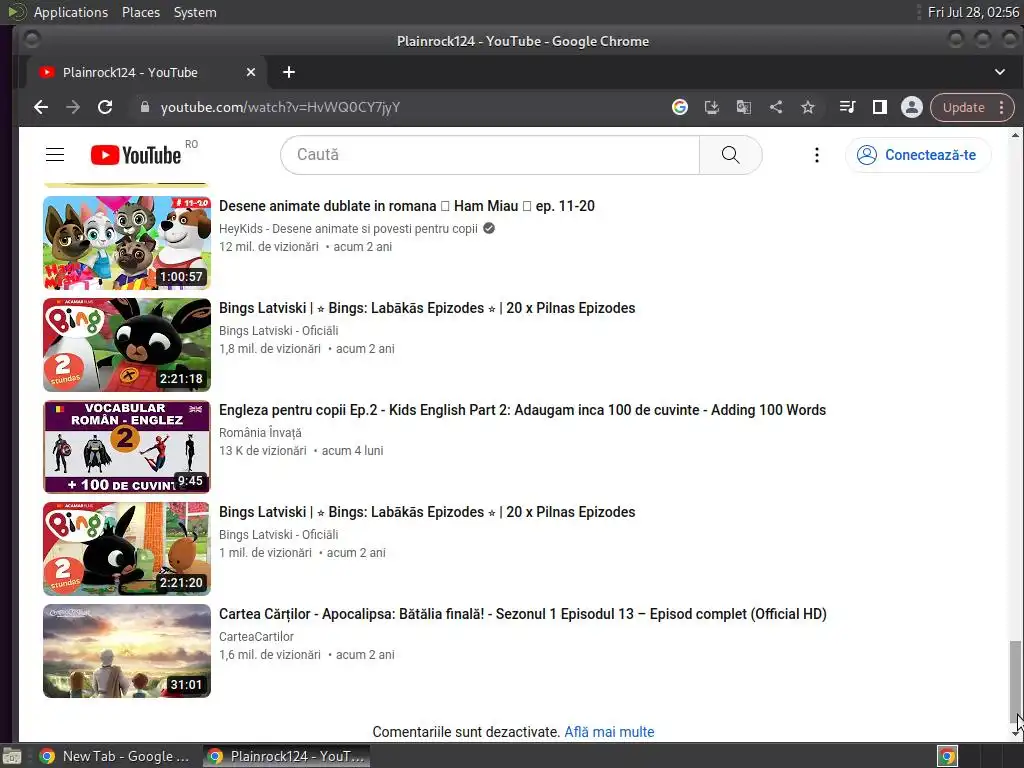
Task: Open the Află mai multe link
Action: pyautogui.click(x=609, y=732)
